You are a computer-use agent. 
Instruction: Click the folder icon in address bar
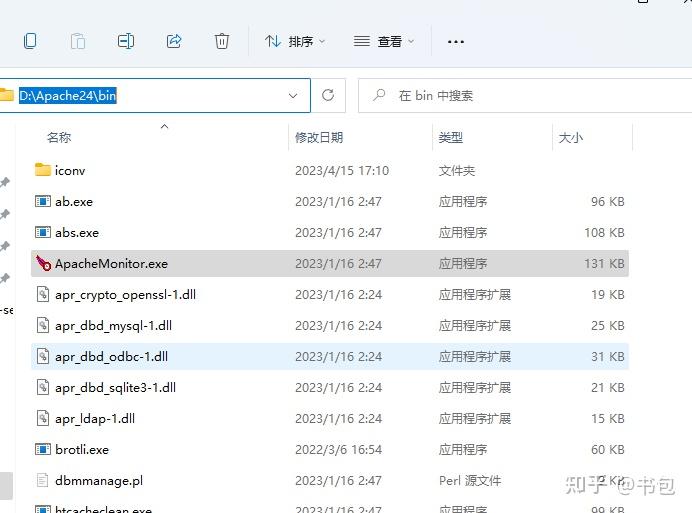[6, 95]
